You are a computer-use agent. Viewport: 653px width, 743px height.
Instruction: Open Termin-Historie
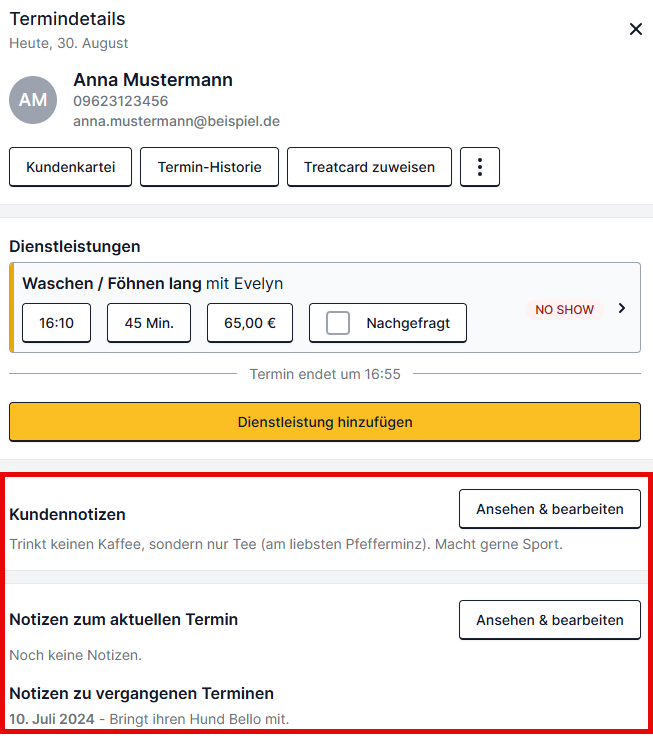[209, 167]
